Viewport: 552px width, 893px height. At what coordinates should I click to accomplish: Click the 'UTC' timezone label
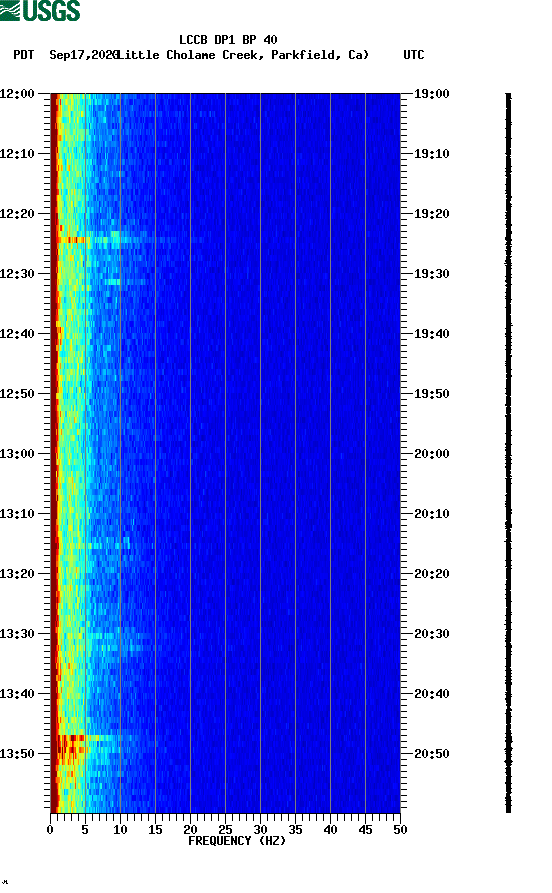[x=414, y=55]
